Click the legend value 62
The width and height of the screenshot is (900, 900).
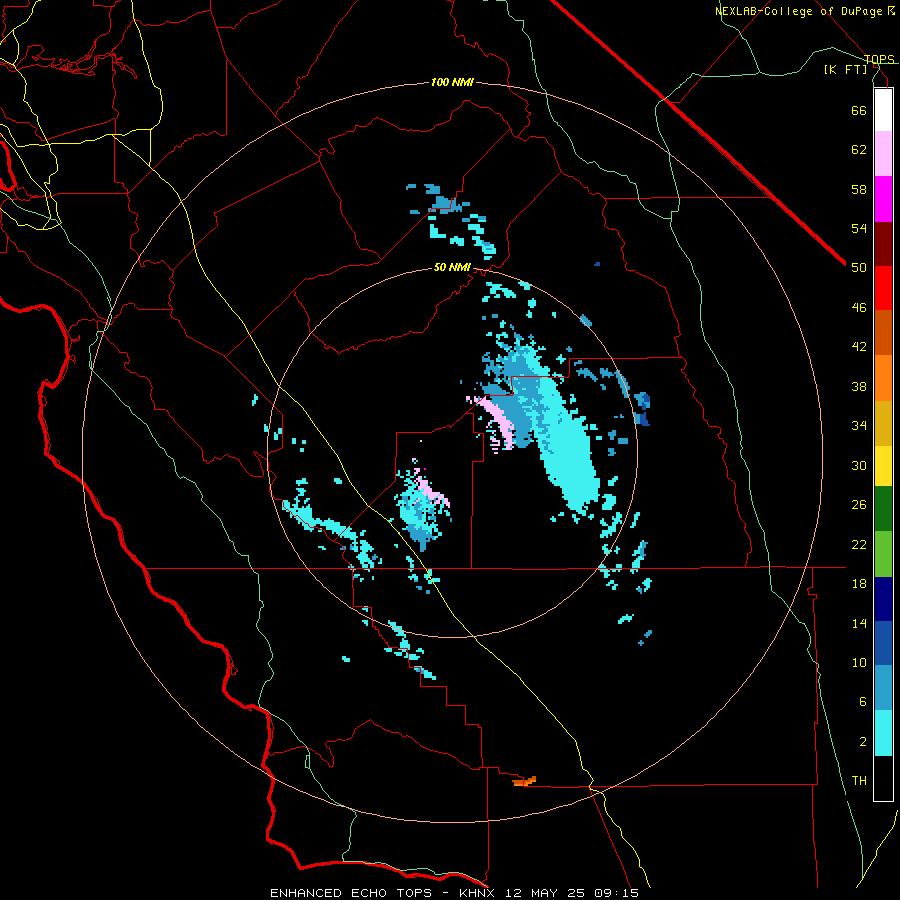point(859,150)
